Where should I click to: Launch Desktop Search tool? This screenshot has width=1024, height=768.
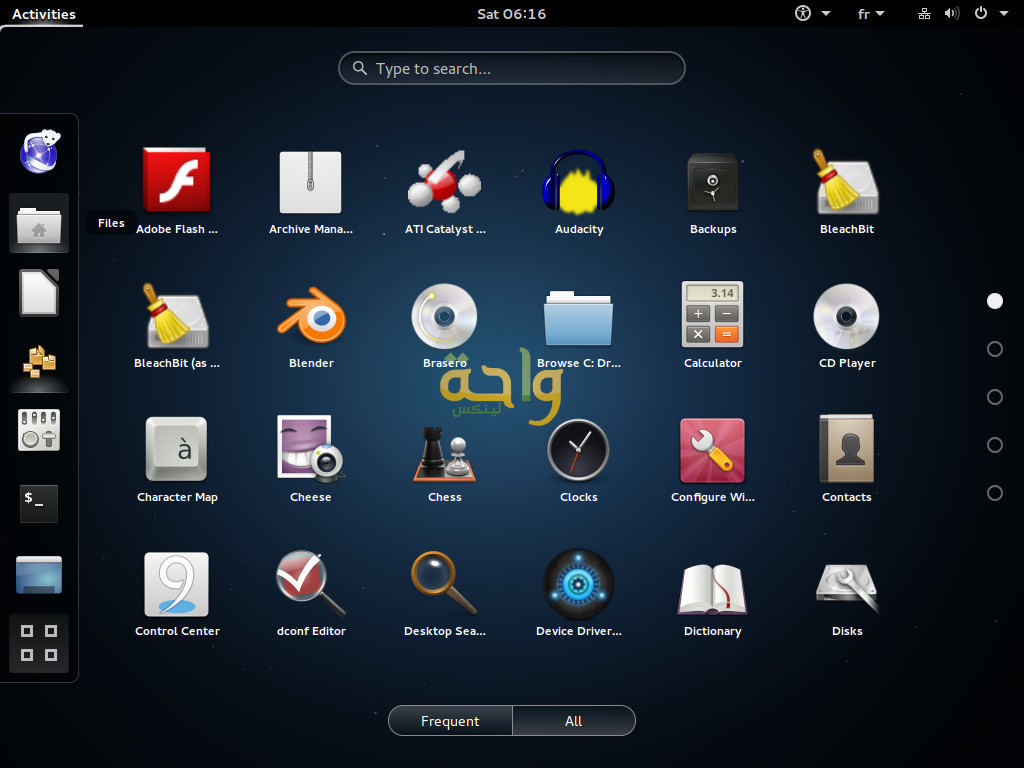(445, 584)
